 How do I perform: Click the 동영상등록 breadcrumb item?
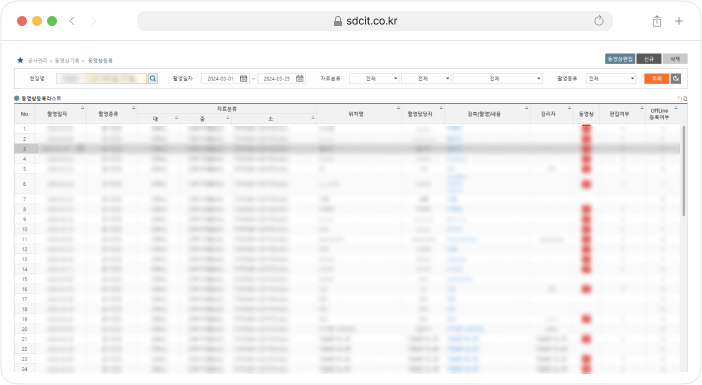click(100, 60)
